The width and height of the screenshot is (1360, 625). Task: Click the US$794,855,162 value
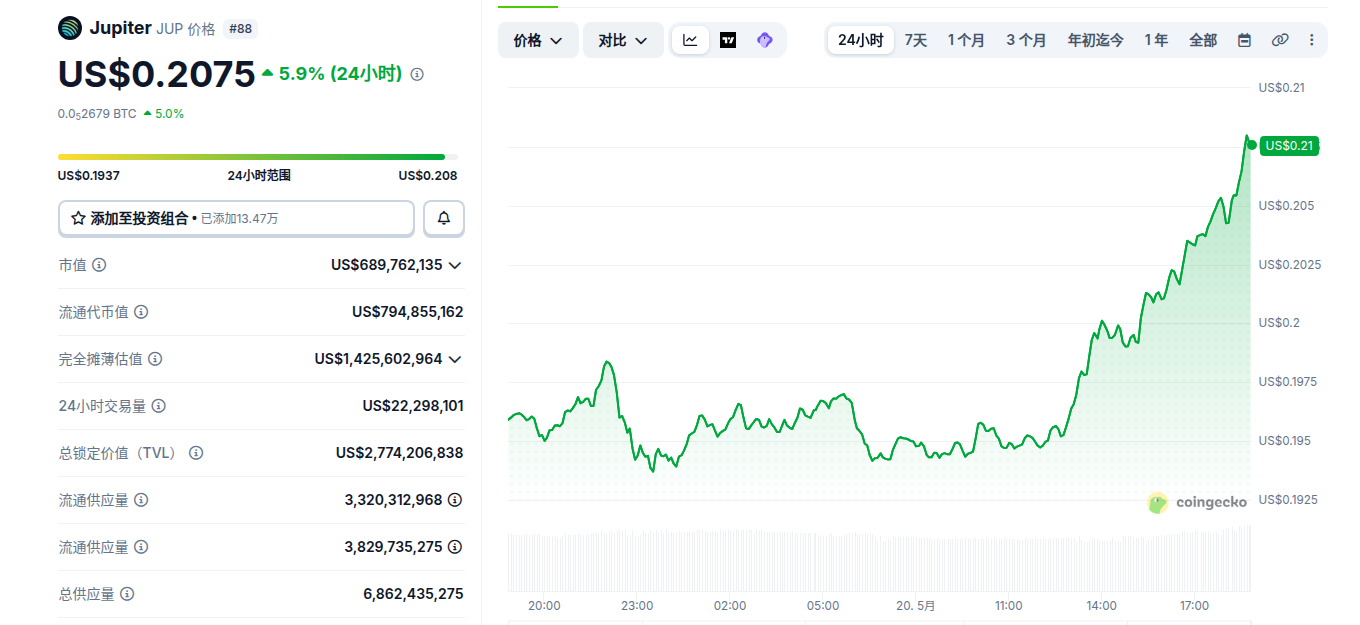407,312
